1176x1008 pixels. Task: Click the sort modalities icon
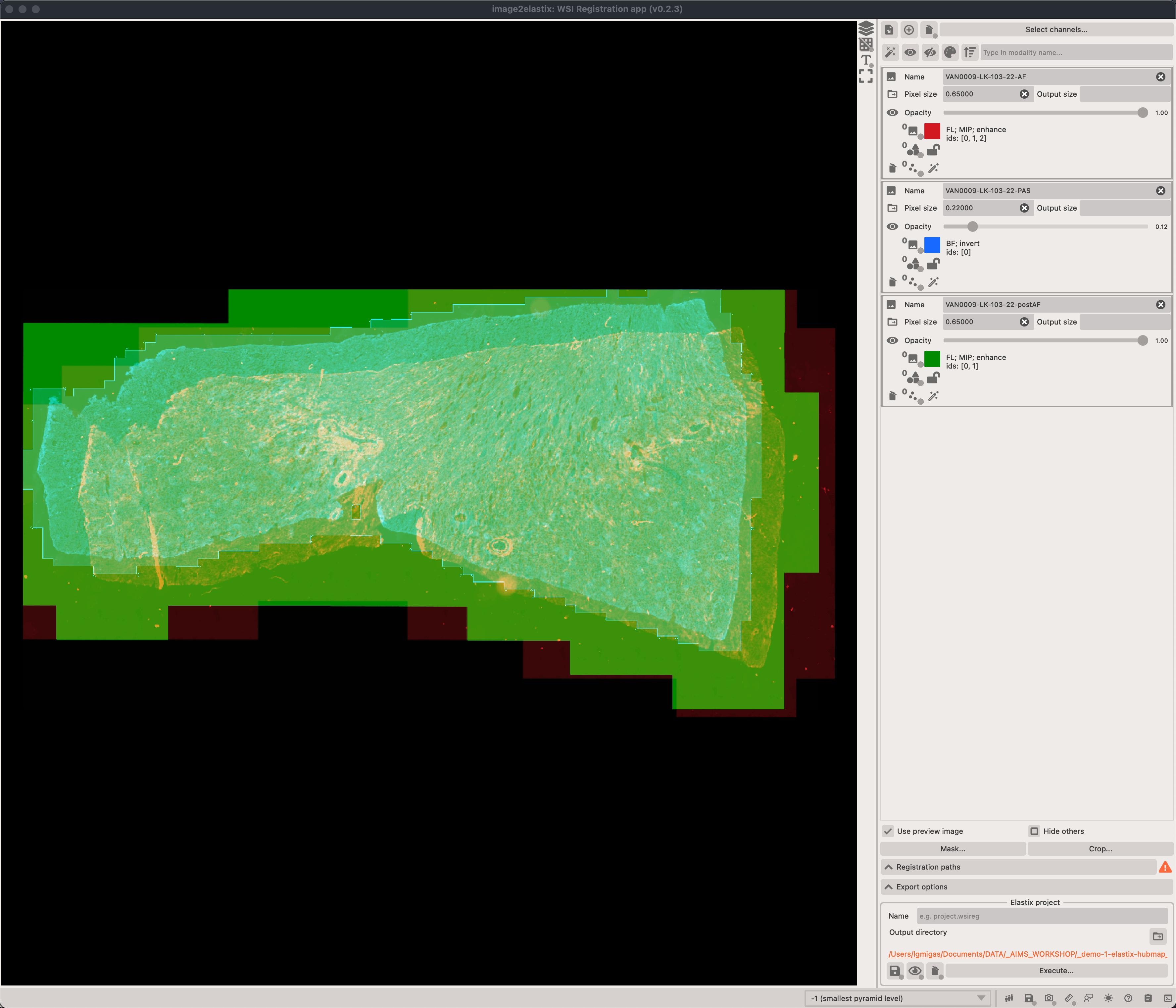coord(969,52)
